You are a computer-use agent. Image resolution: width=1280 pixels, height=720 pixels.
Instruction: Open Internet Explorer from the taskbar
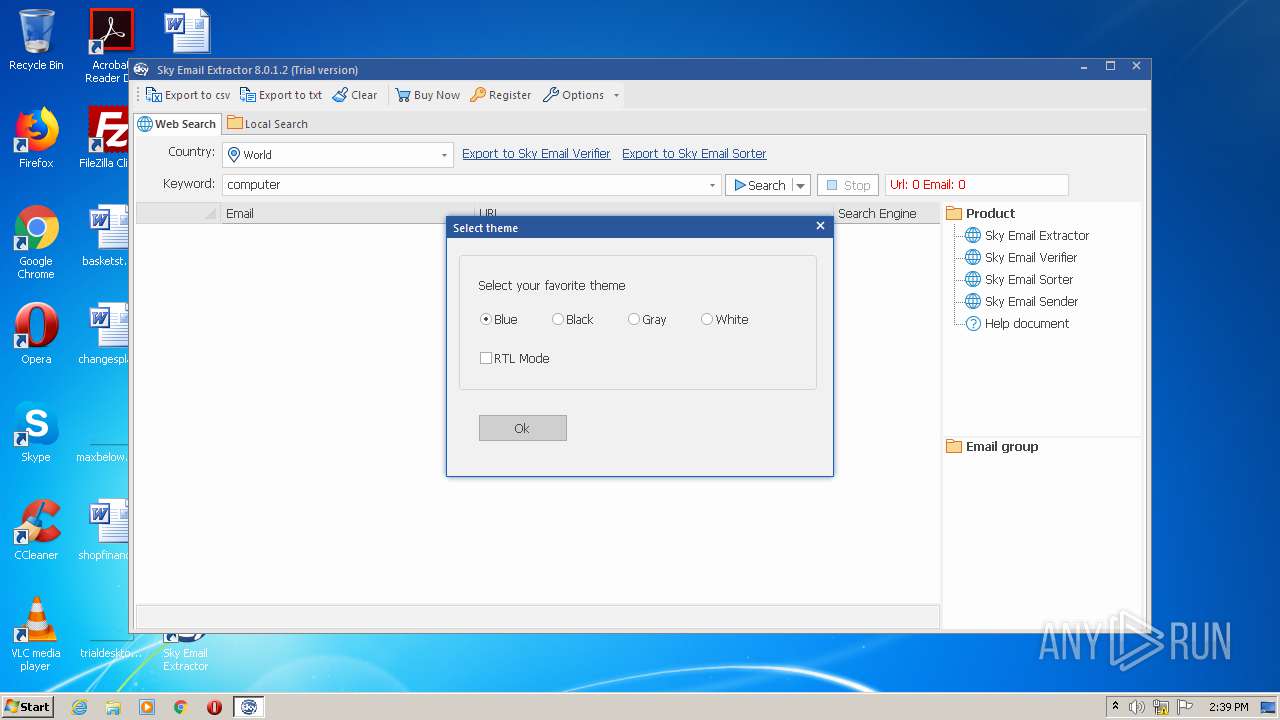(79, 707)
